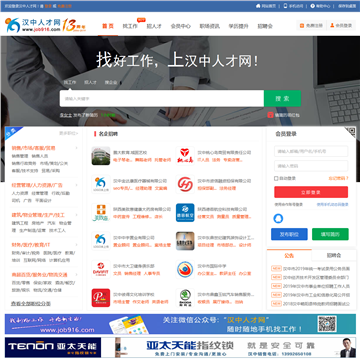Screen dimensions: 360x360
Task: Click the 更多职位 link in category panel
Action: (x=69, y=133)
